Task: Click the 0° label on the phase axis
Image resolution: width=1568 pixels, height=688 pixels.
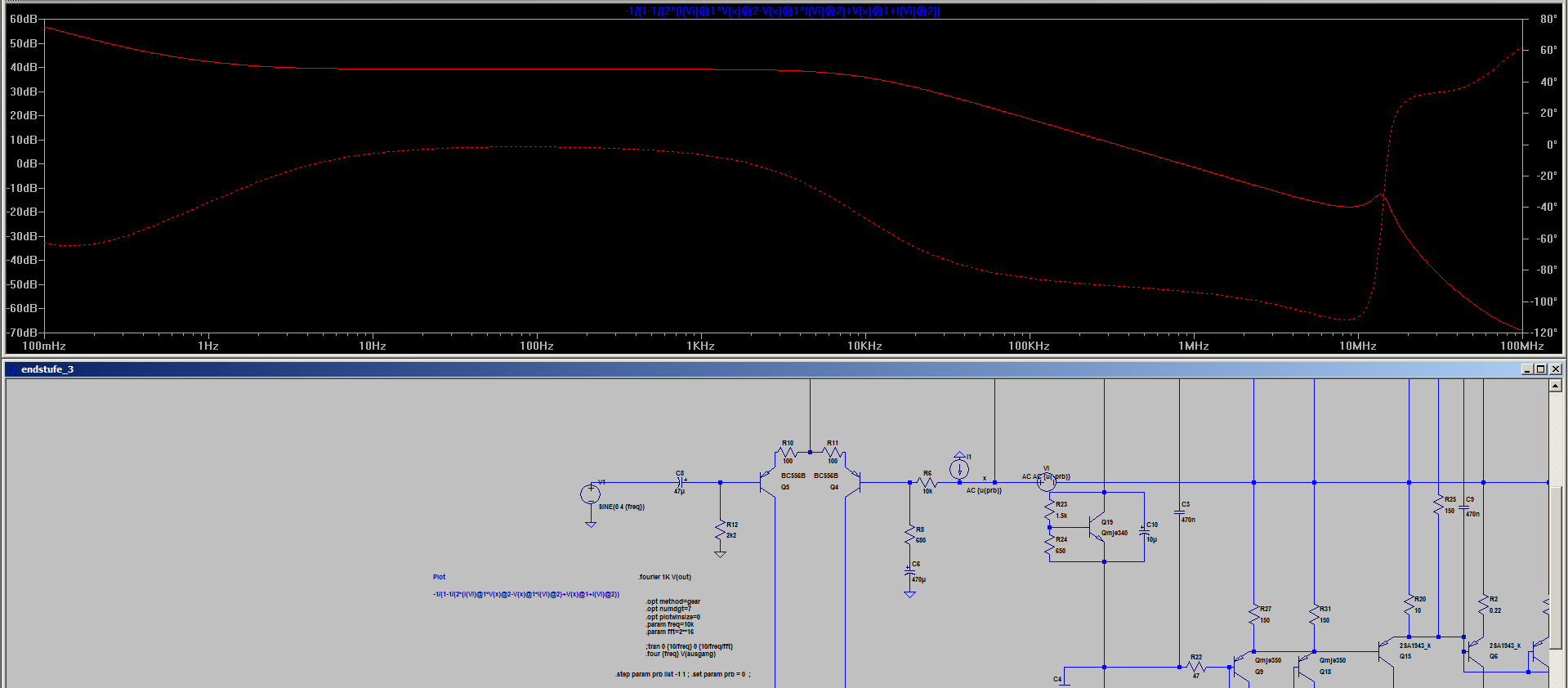Action: click(x=1552, y=145)
